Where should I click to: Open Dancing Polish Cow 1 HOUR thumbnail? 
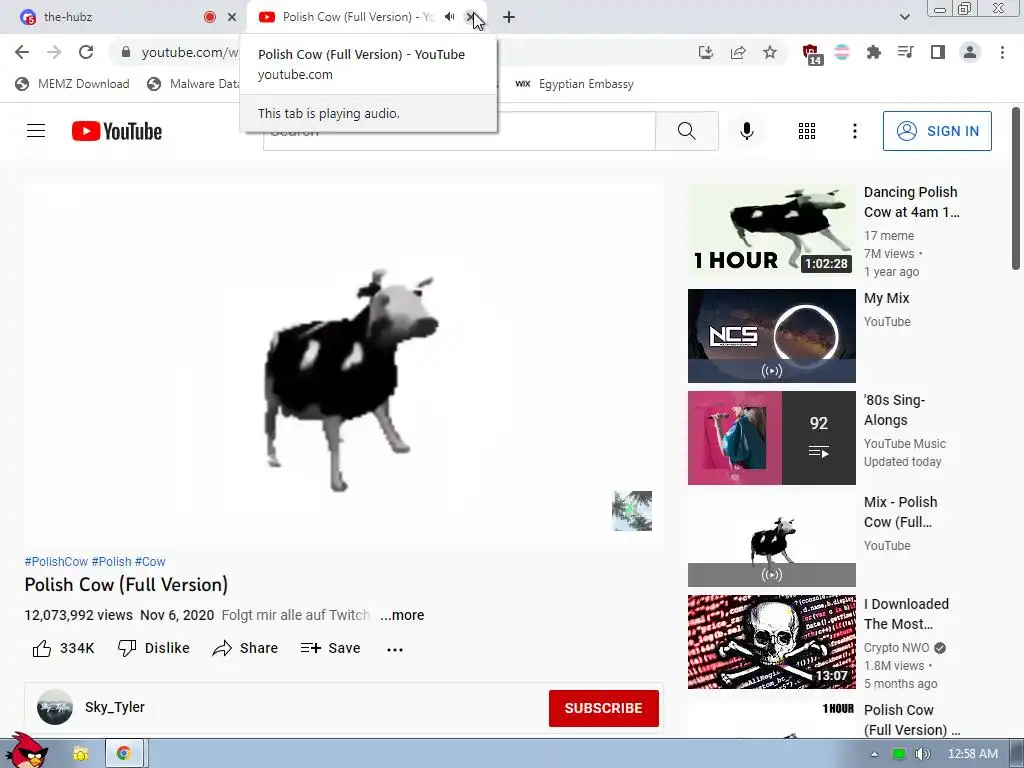pyautogui.click(x=771, y=230)
